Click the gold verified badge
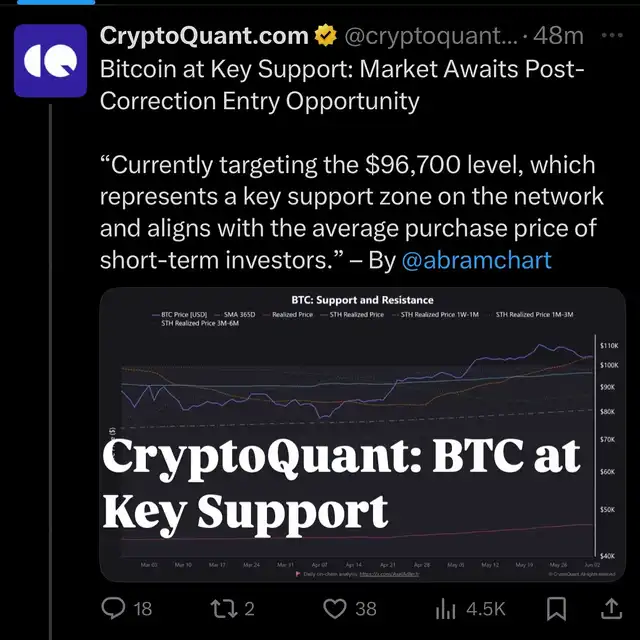The width and height of the screenshot is (640, 640). pyautogui.click(x=326, y=37)
